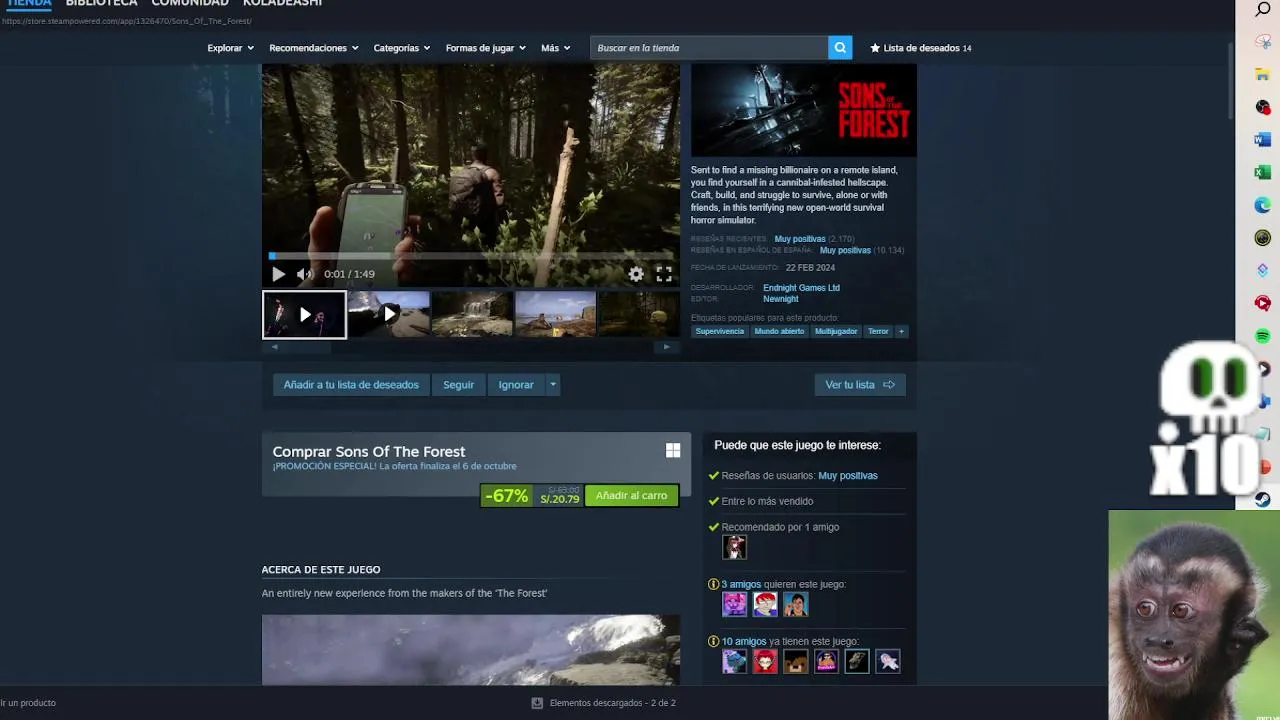Open the 10 amigos link
This screenshot has width=1280, height=720.
(x=744, y=642)
